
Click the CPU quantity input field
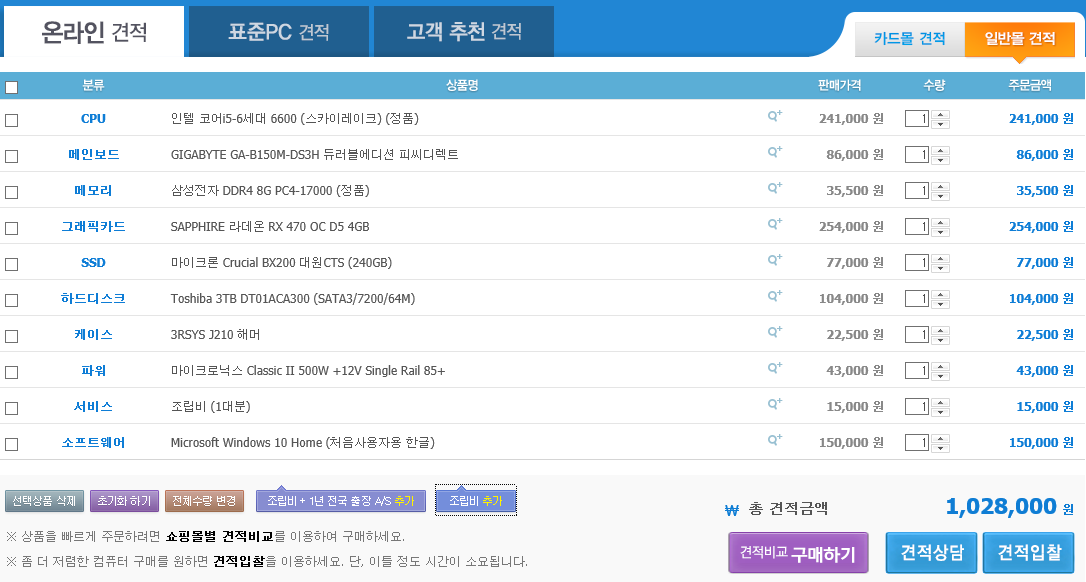pos(916,118)
